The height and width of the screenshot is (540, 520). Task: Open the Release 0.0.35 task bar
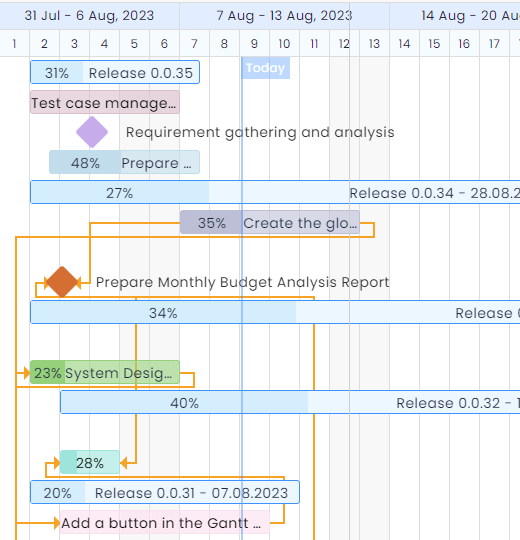tap(115, 72)
